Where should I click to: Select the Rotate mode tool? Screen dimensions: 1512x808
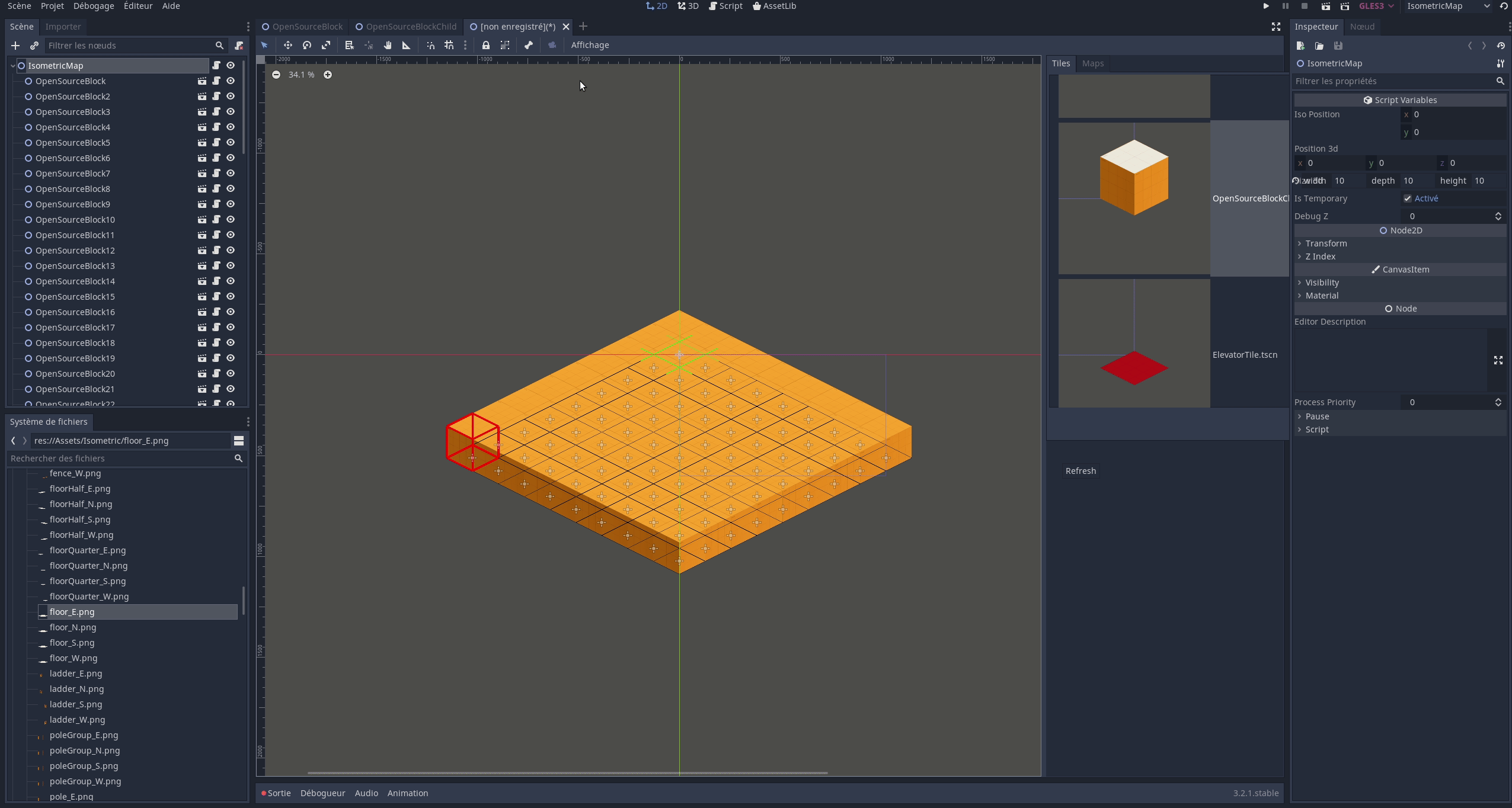pyautogui.click(x=307, y=45)
